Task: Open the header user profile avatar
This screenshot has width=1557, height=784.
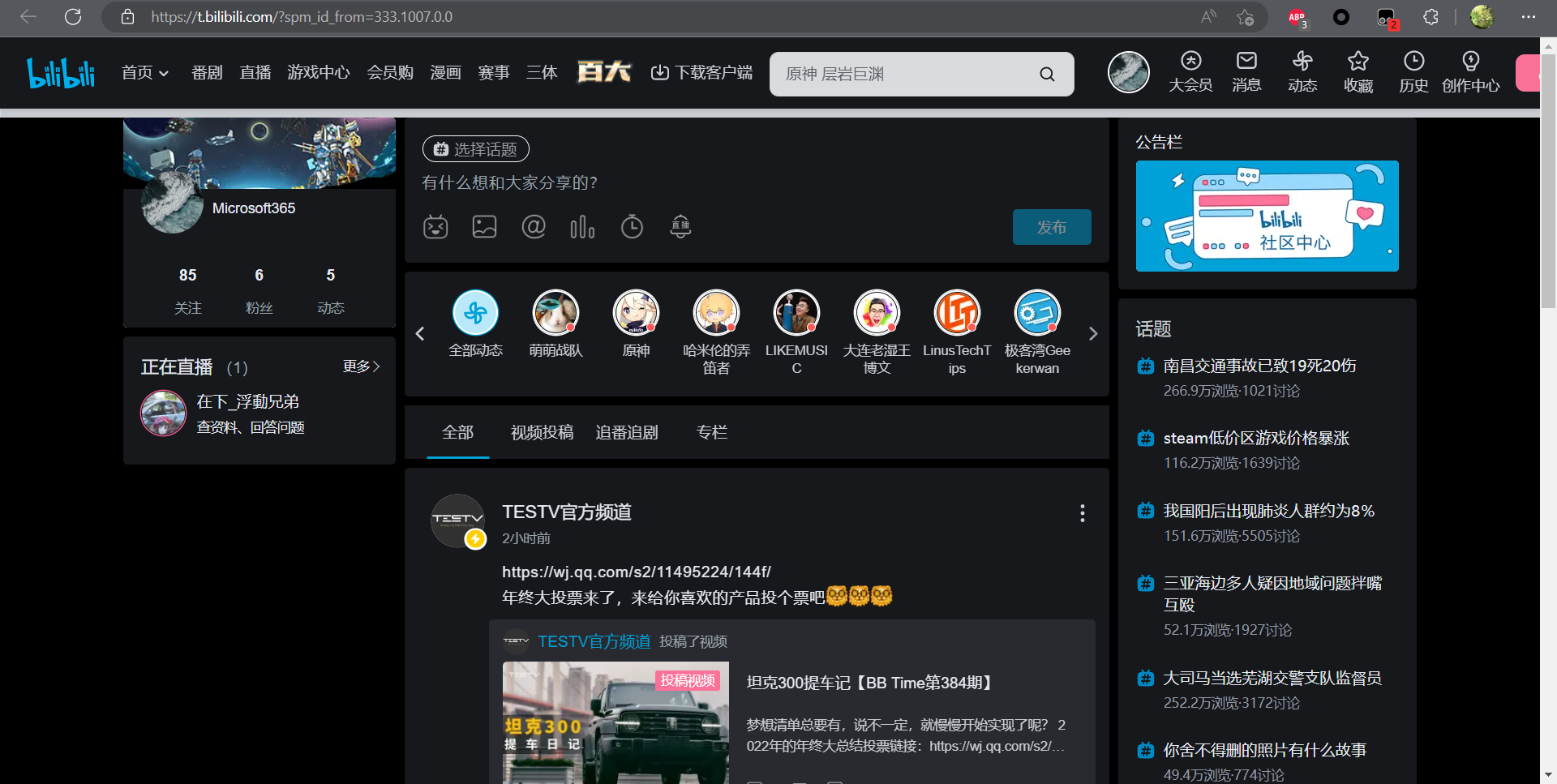Action: coord(1129,72)
